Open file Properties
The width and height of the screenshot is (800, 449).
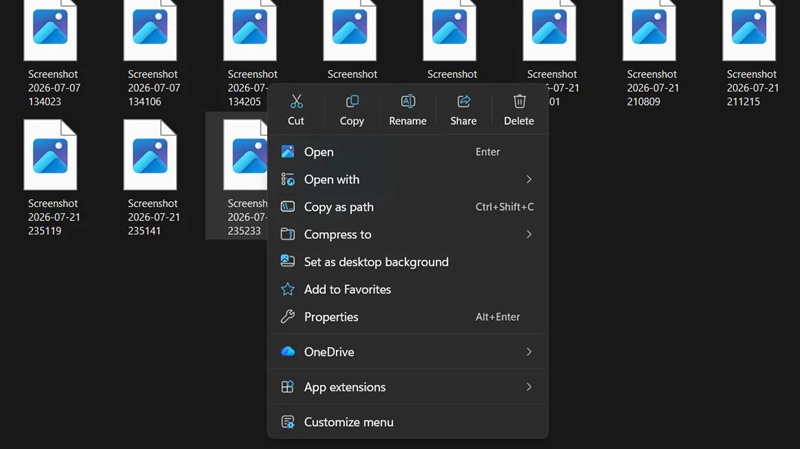[x=408, y=317]
